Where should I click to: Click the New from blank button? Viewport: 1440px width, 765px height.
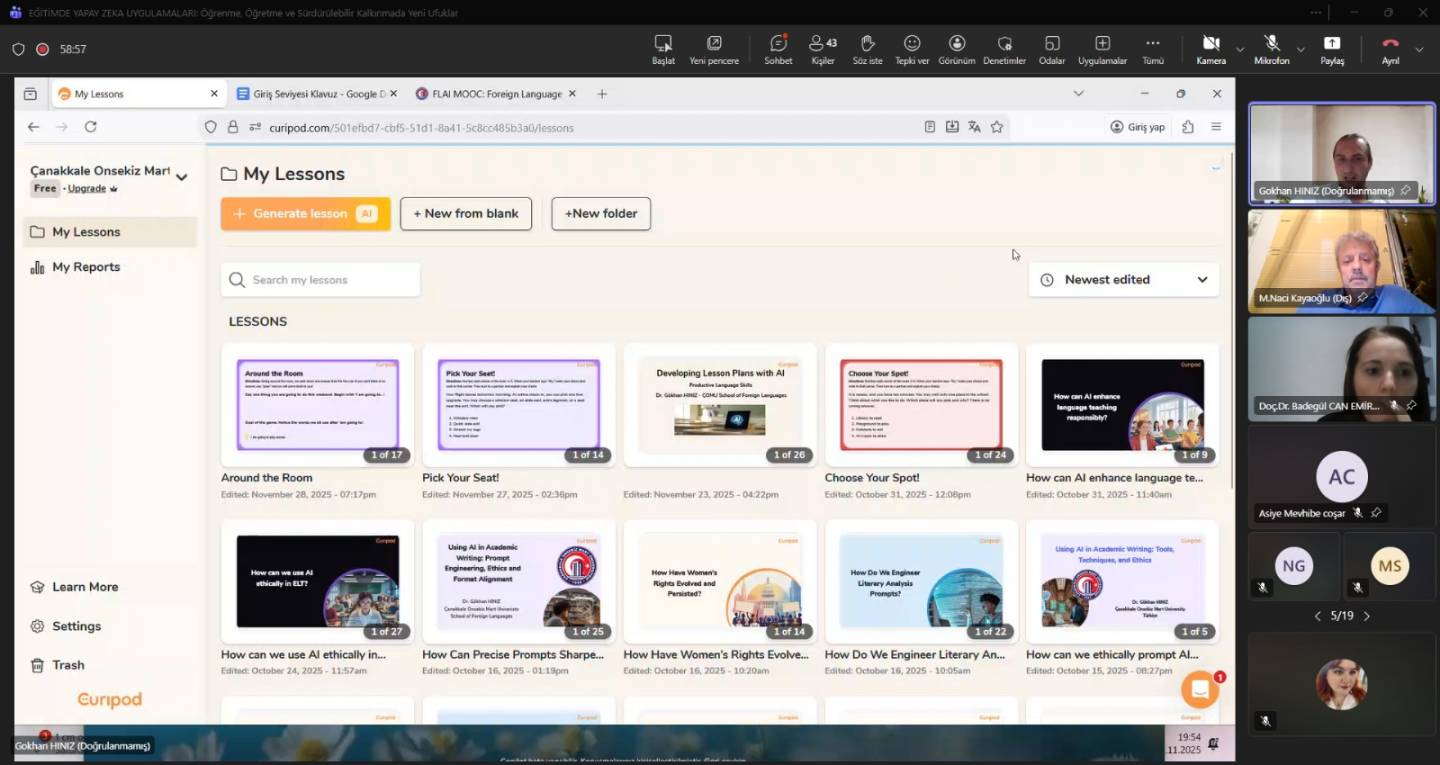pos(466,213)
